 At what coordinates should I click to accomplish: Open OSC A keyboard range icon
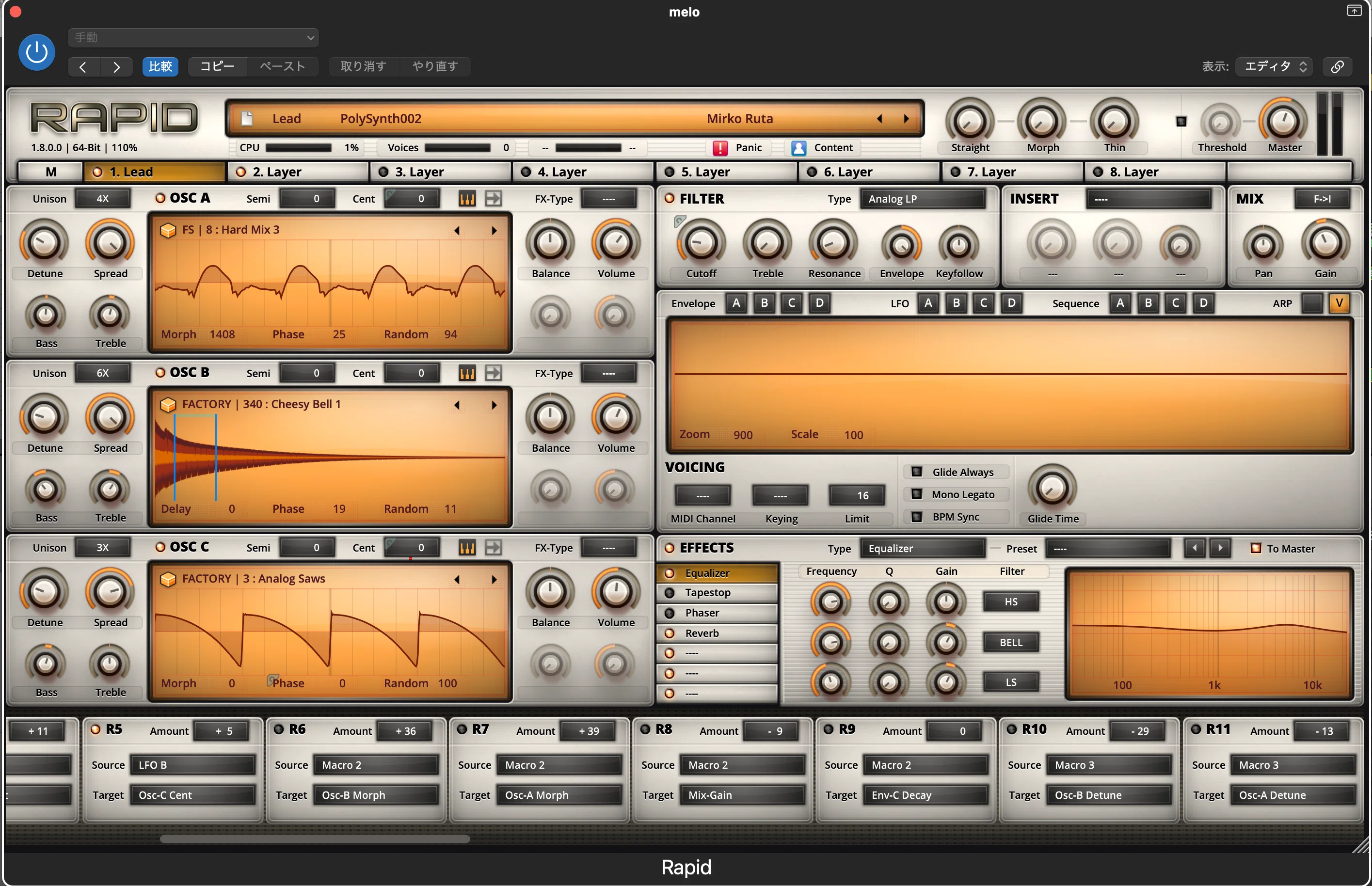point(467,199)
